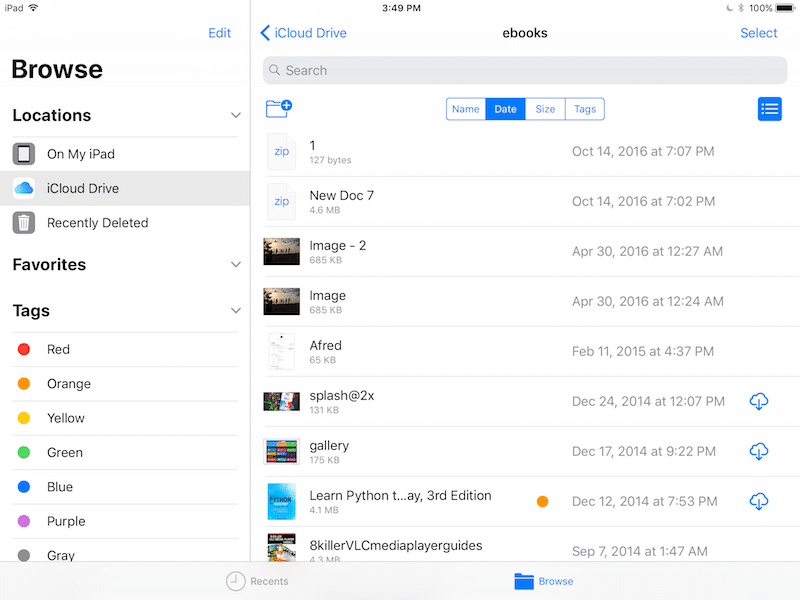
Task: Tap the Edit button in sidebar
Action: pyautogui.click(x=219, y=33)
